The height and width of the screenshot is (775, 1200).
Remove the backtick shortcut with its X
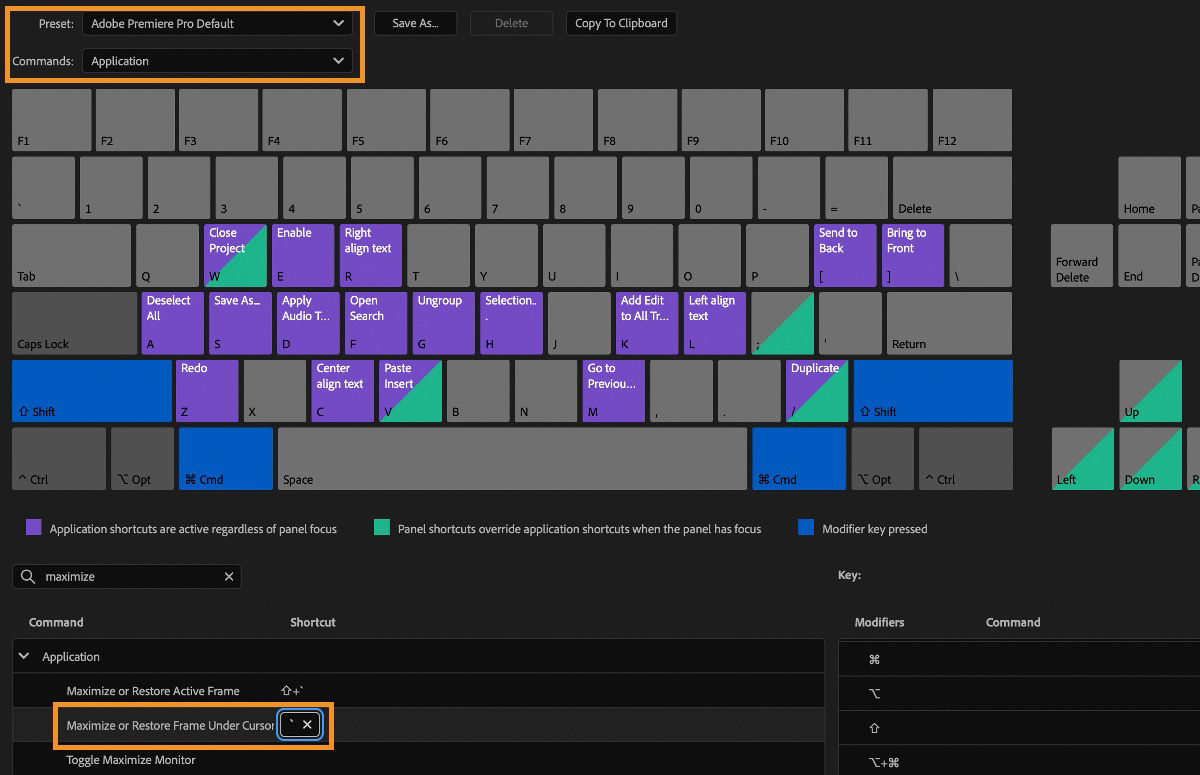[310, 724]
